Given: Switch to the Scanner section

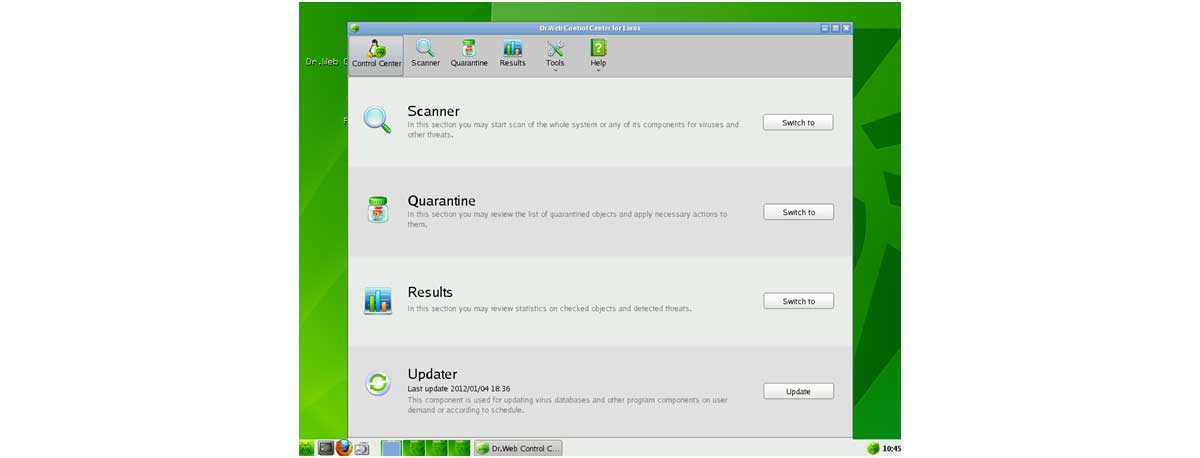Looking at the screenshot, I should coord(798,122).
